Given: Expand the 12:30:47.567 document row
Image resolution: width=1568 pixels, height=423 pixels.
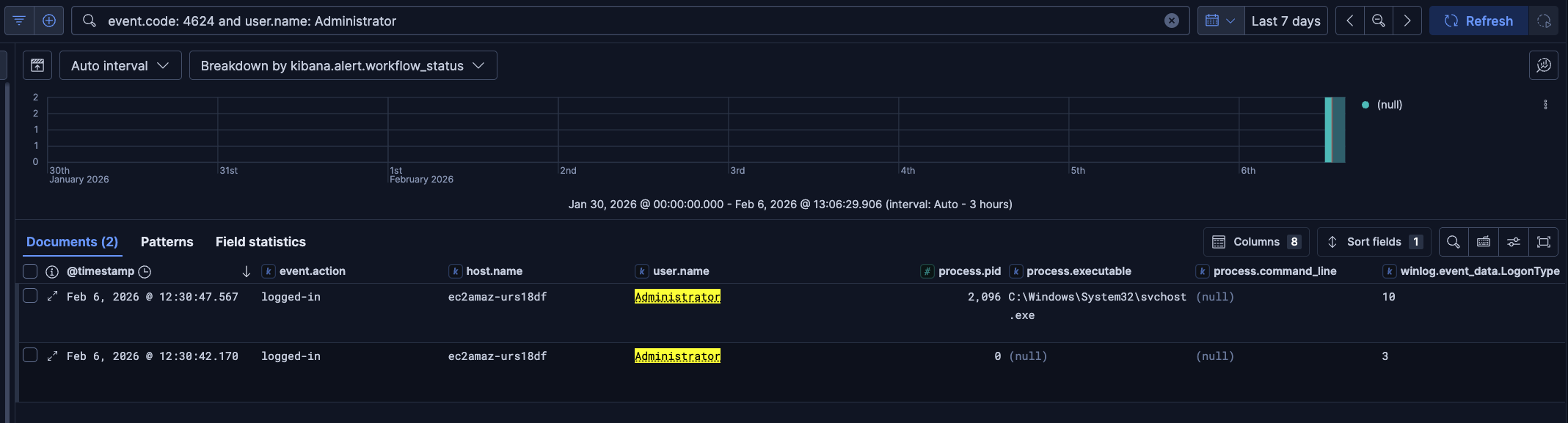Looking at the screenshot, I should pyautogui.click(x=52, y=296).
